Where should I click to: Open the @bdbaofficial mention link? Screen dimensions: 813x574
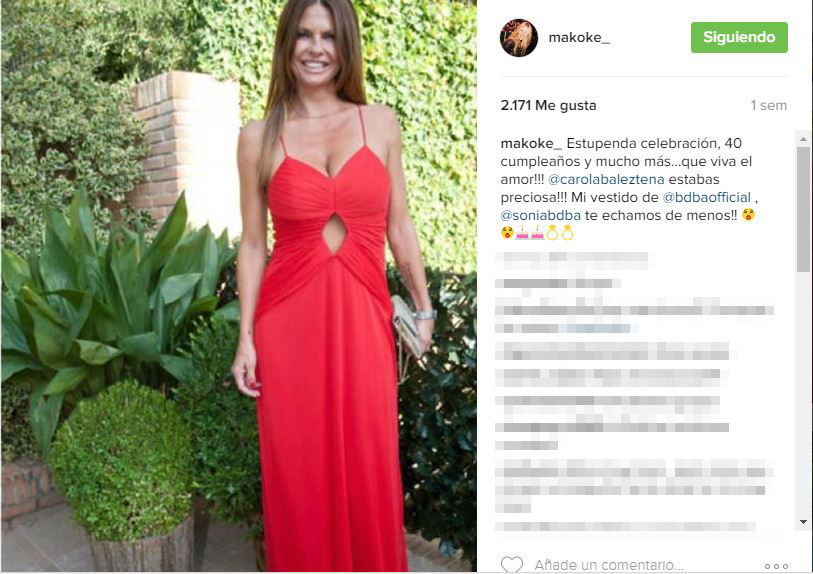point(706,198)
